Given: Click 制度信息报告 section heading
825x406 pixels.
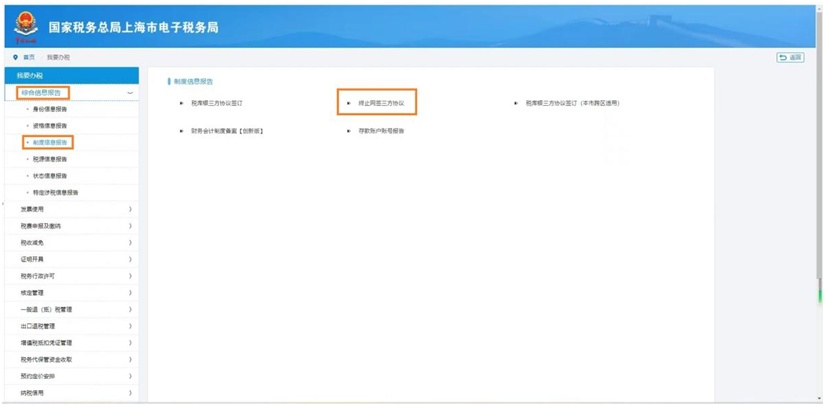Looking at the screenshot, I should coord(193,82).
